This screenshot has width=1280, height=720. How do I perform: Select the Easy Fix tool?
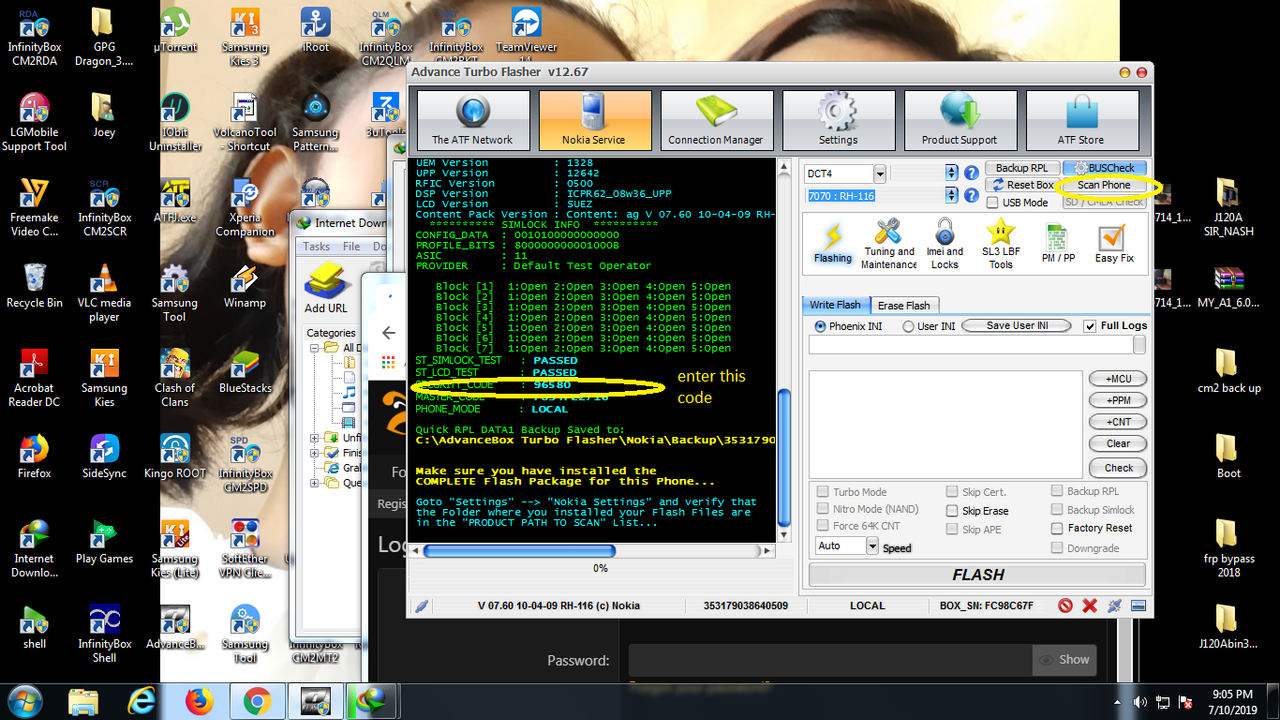click(1113, 244)
